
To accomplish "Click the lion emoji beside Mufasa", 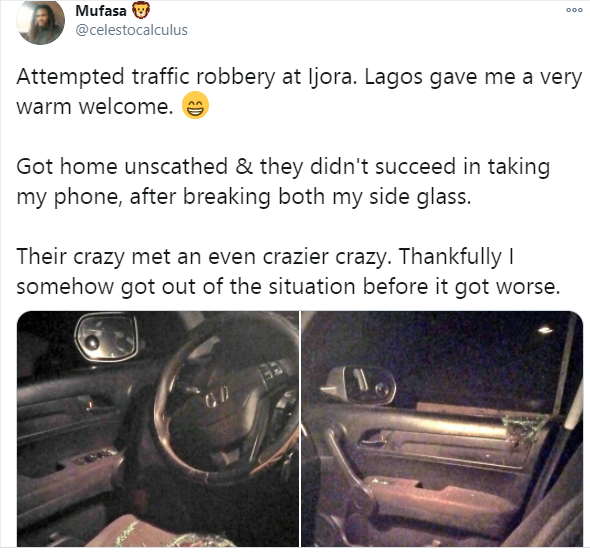I will [x=141, y=11].
